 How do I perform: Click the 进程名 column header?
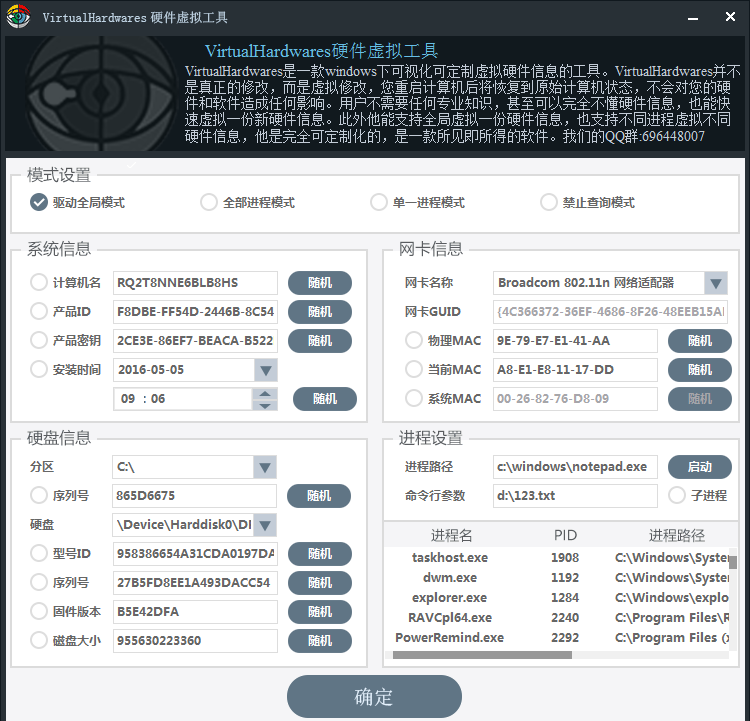pos(451,535)
